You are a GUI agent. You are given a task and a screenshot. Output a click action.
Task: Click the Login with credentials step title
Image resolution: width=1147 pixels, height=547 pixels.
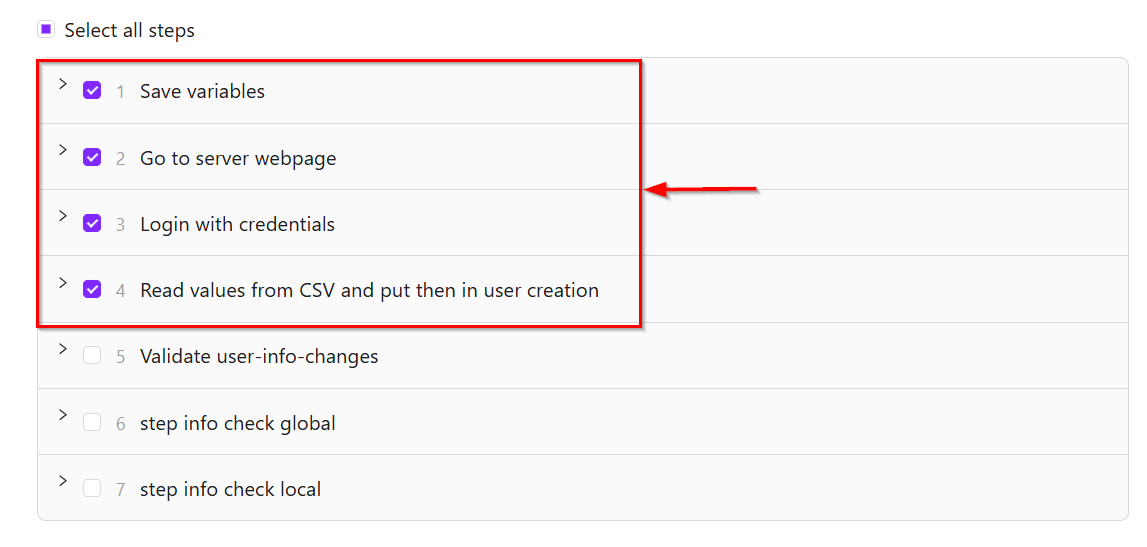pyautogui.click(x=237, y=224)
